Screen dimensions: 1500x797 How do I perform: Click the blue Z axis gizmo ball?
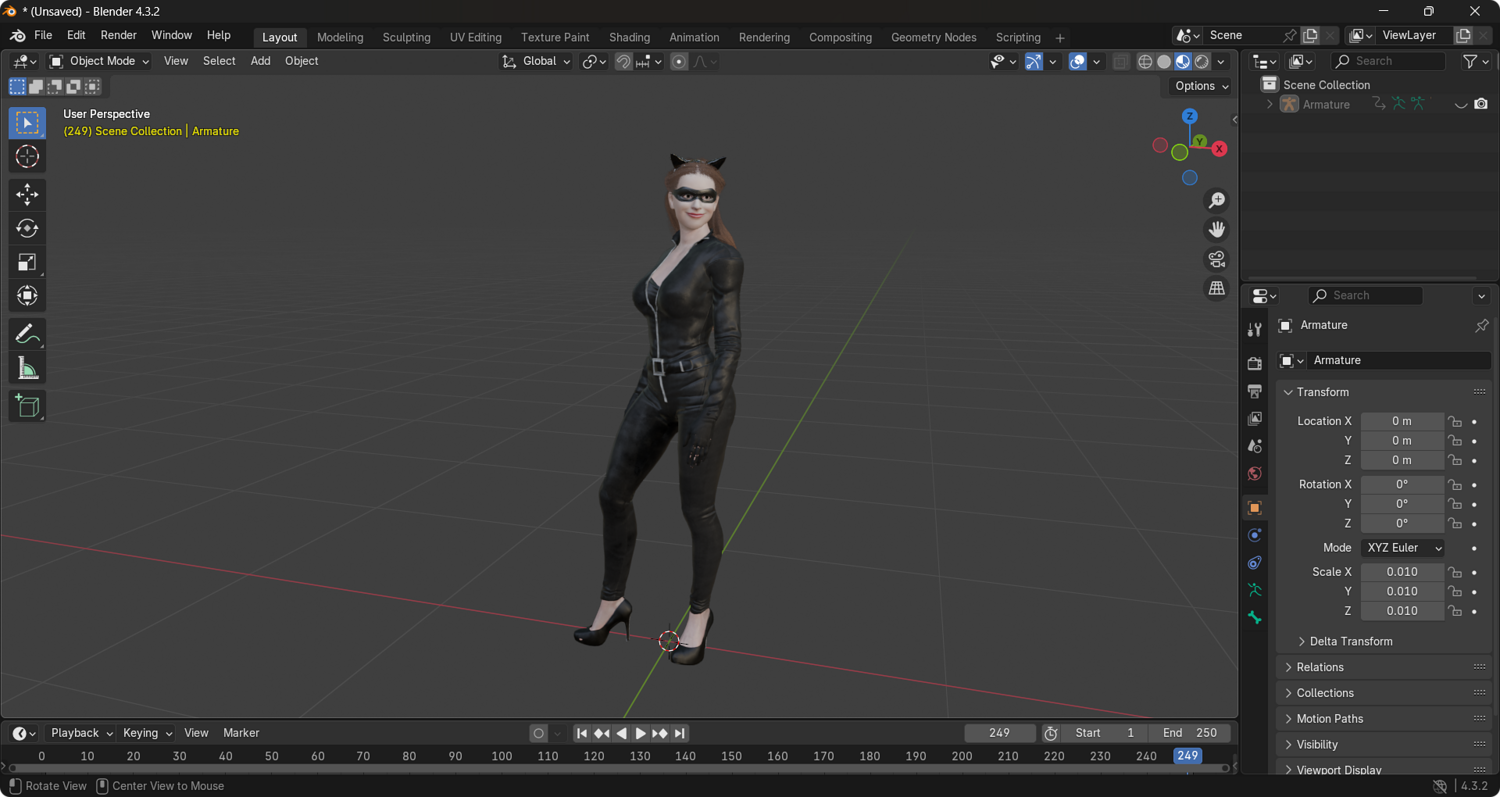pyautogui.click(x=1190, y=116)
